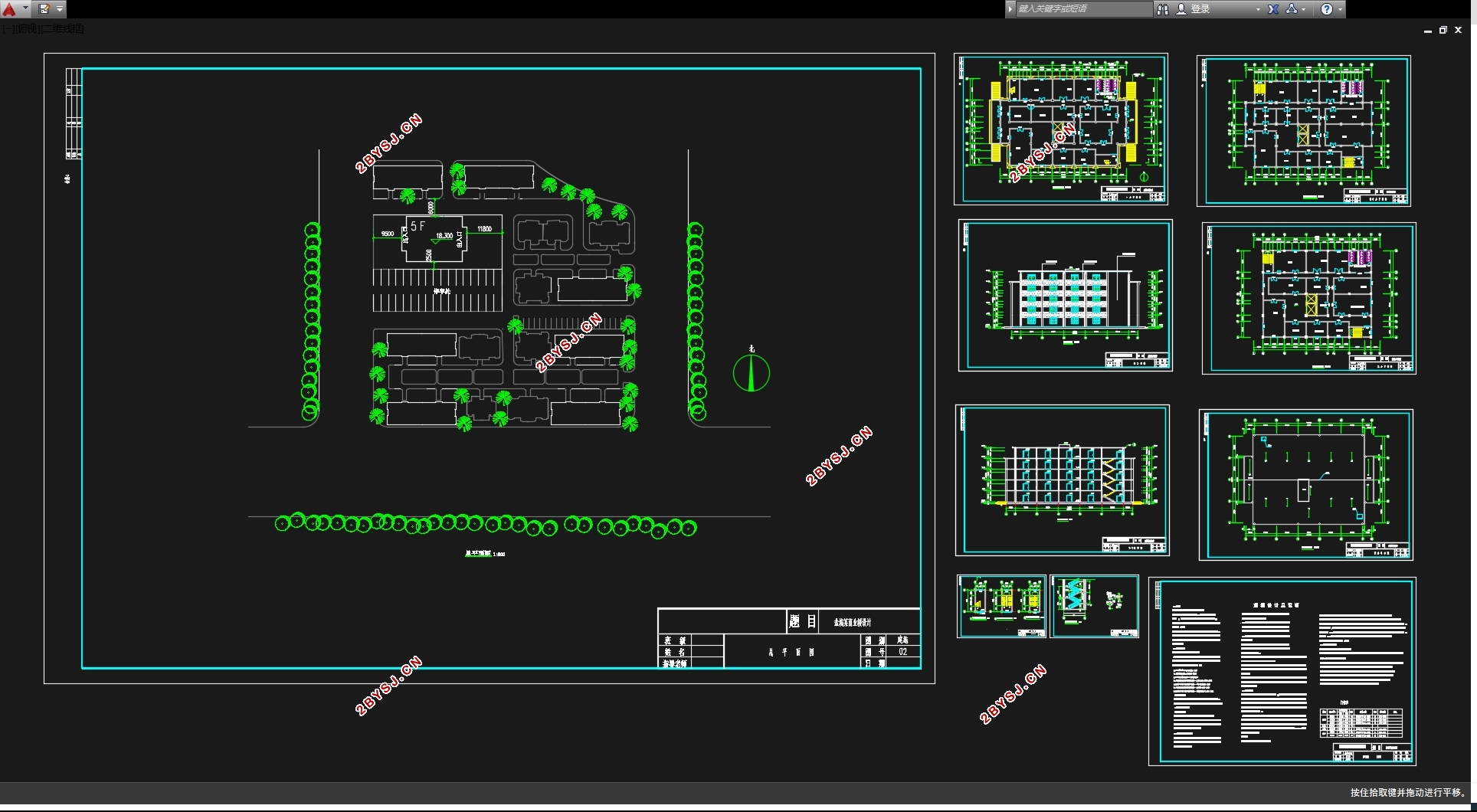Viewport: 1477px width, 812px height.
Task: Select the 9500 dimension text
Action: pyautogui.click(x=388, y=234)
